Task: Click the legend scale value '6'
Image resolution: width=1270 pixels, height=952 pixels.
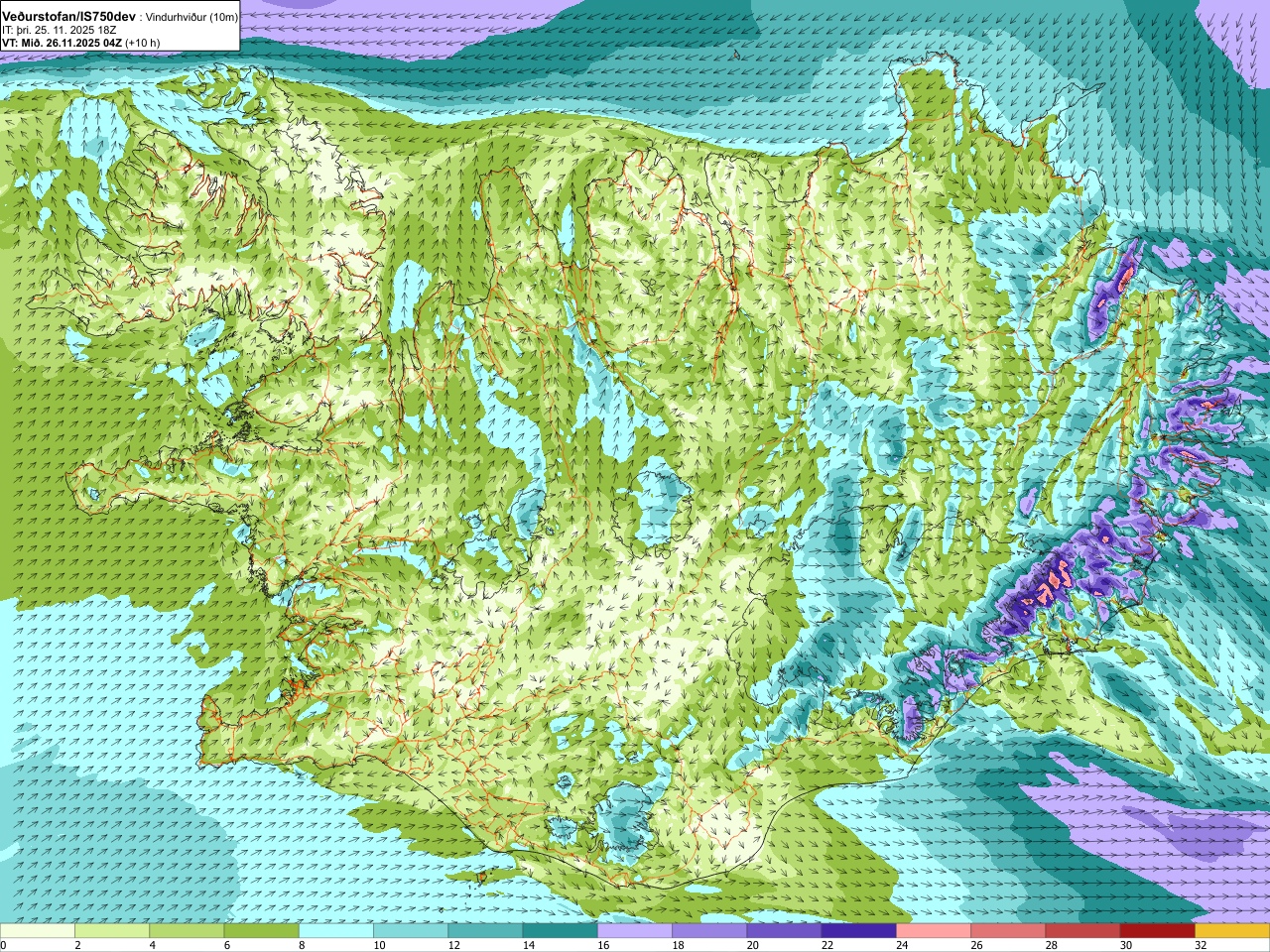Action: point(225,945)
